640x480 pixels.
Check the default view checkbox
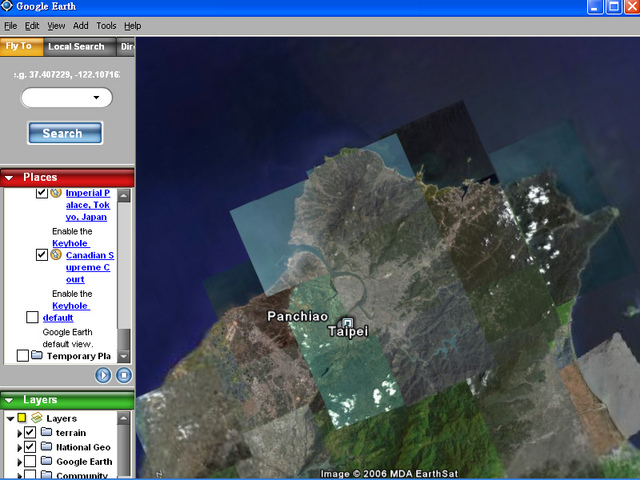(x=32, y=317)
